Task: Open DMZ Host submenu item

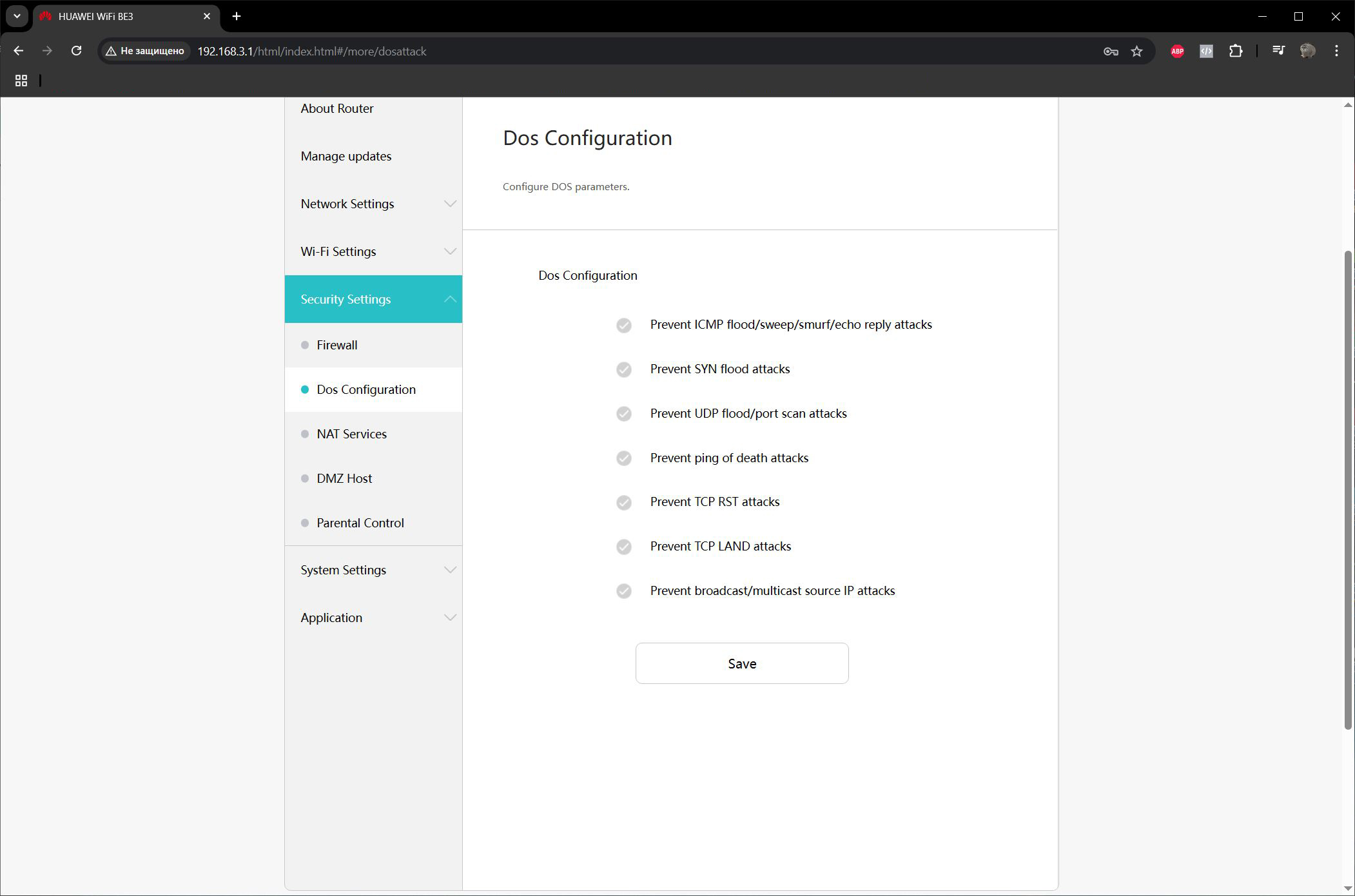Action: click(x=373, y=478)
